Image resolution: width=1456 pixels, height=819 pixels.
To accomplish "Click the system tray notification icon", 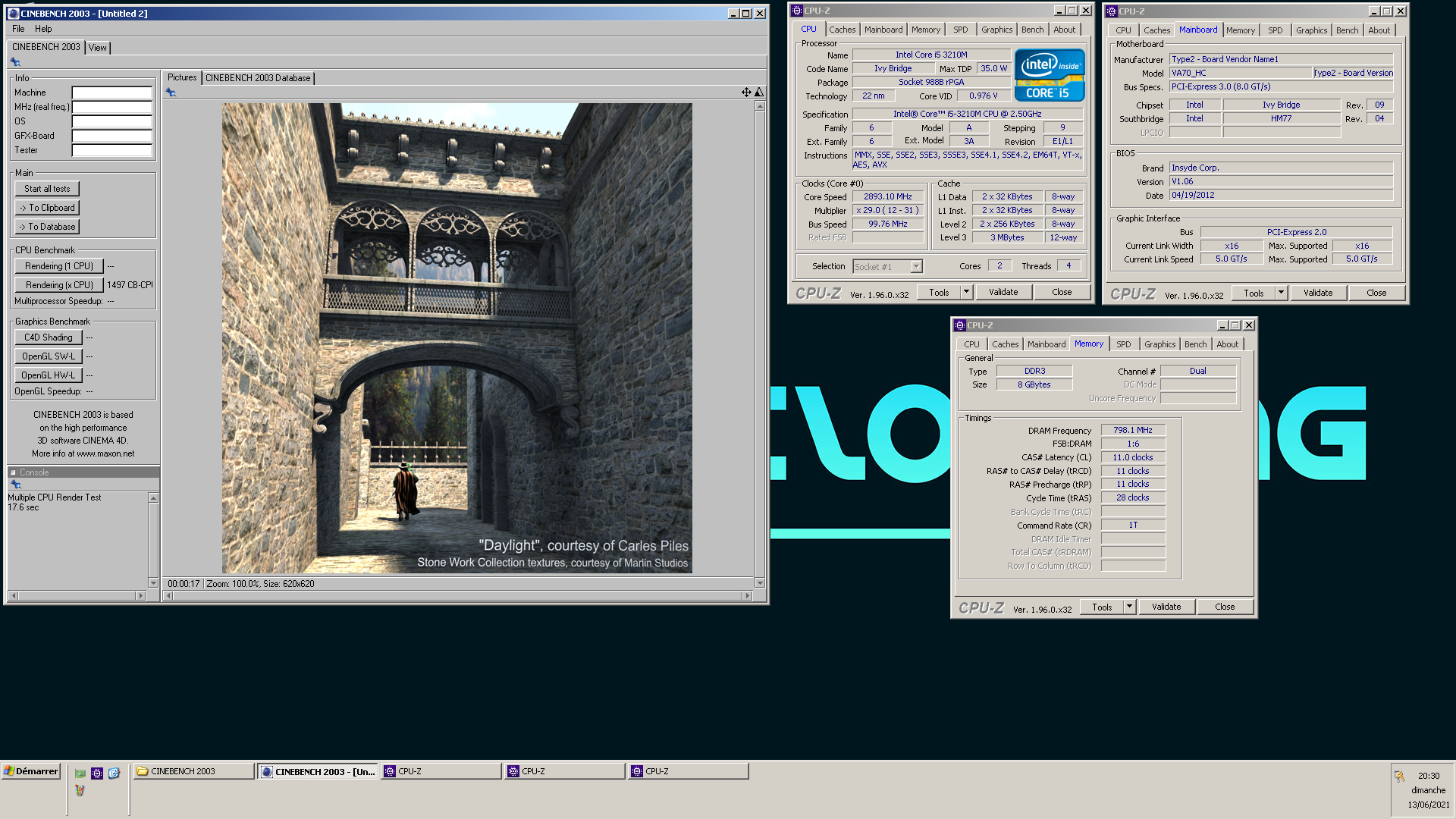I will click(1399, 776).
